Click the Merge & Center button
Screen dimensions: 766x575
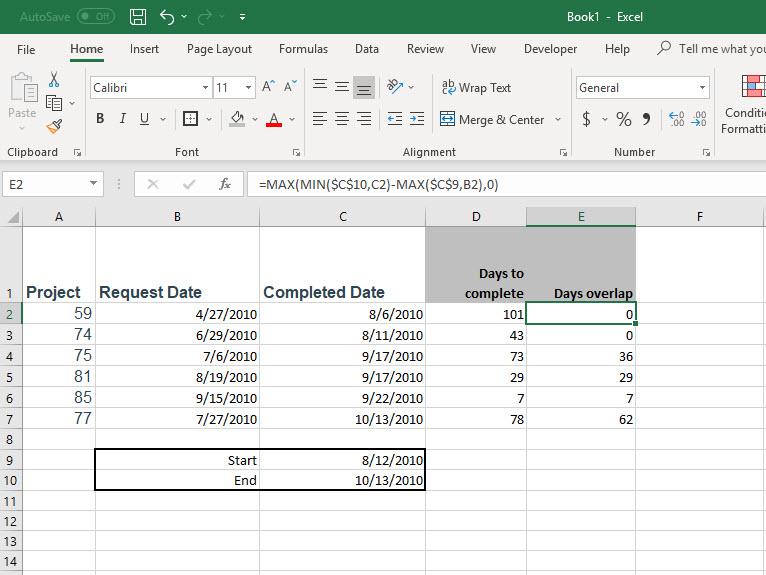click(x=492, y=120)
